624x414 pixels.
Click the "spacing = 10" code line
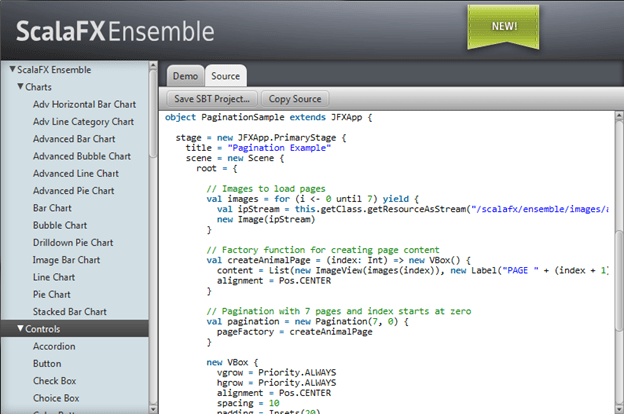point(248,403)
